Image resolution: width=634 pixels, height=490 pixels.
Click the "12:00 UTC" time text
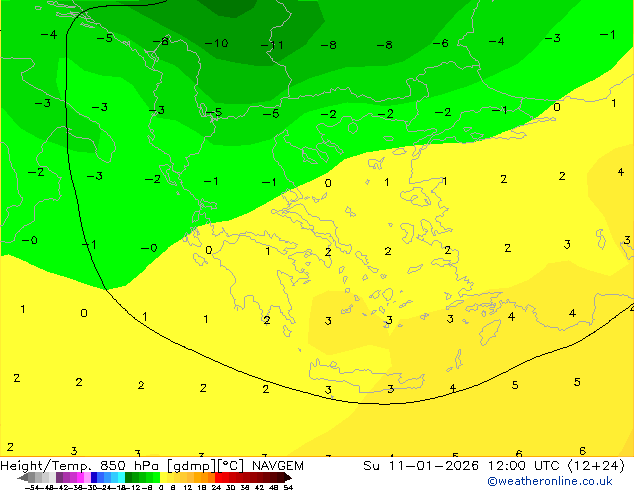tap(524, 466)
